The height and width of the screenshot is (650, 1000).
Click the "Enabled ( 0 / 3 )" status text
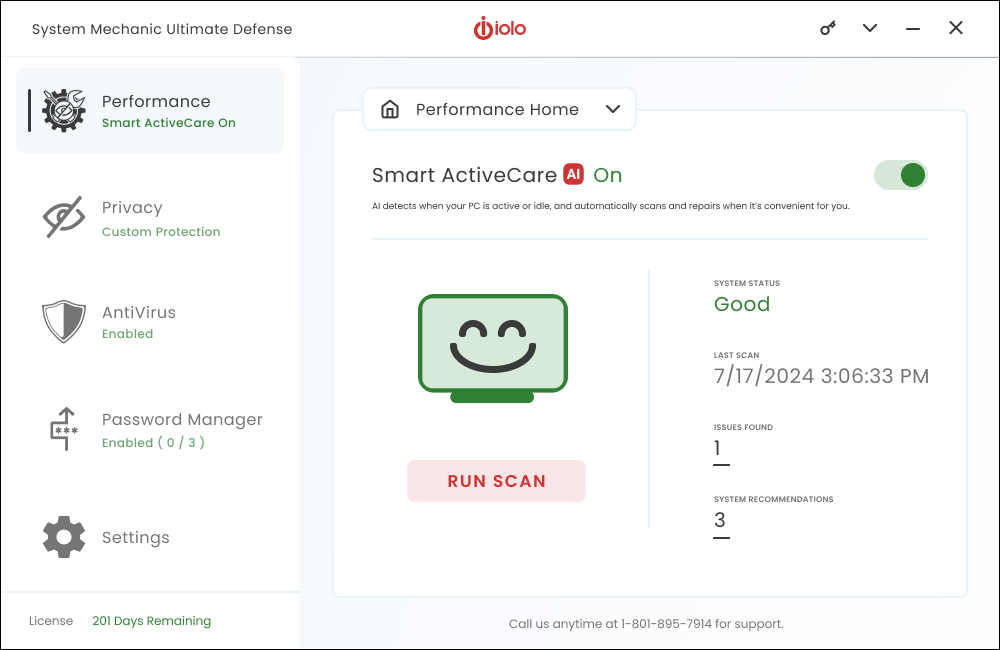153,443
